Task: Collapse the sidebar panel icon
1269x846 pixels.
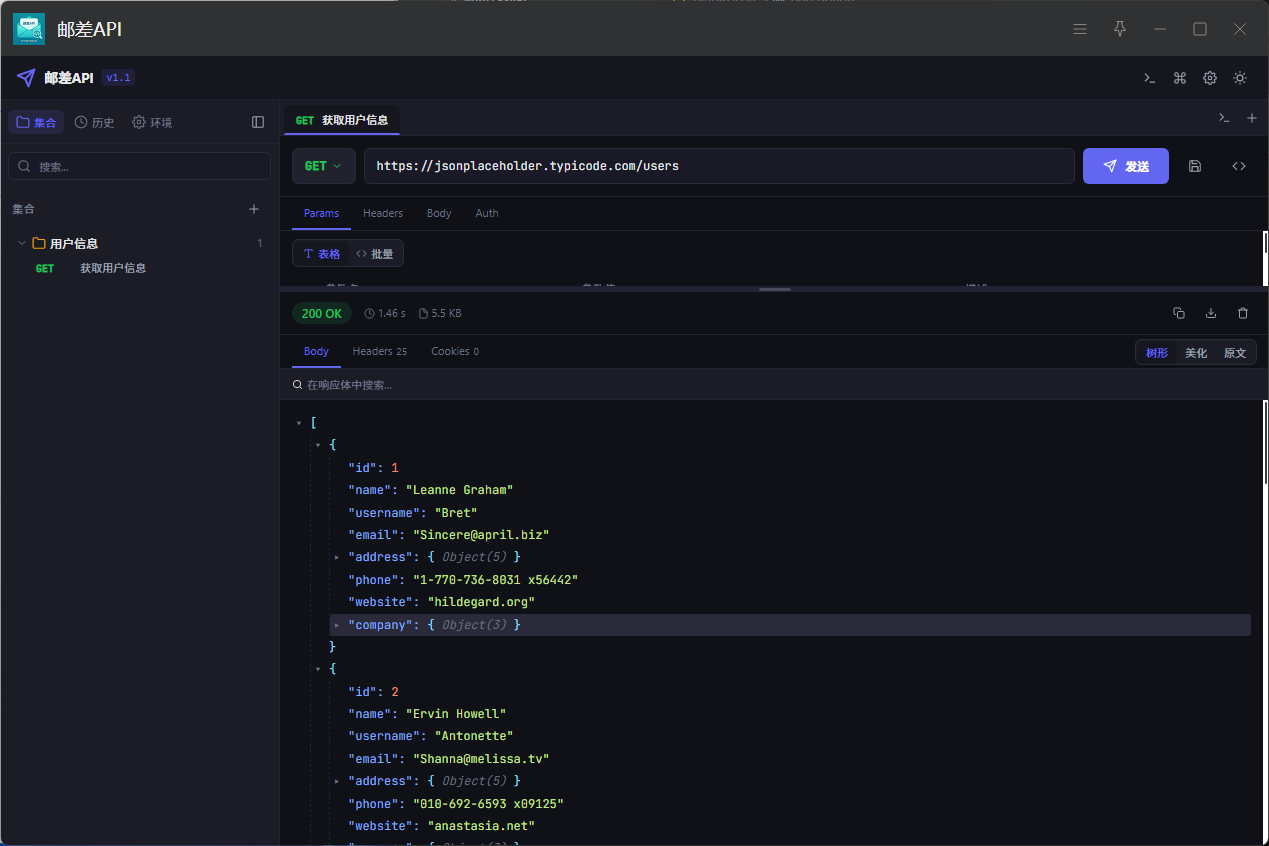Action: [x=258, y=122]
